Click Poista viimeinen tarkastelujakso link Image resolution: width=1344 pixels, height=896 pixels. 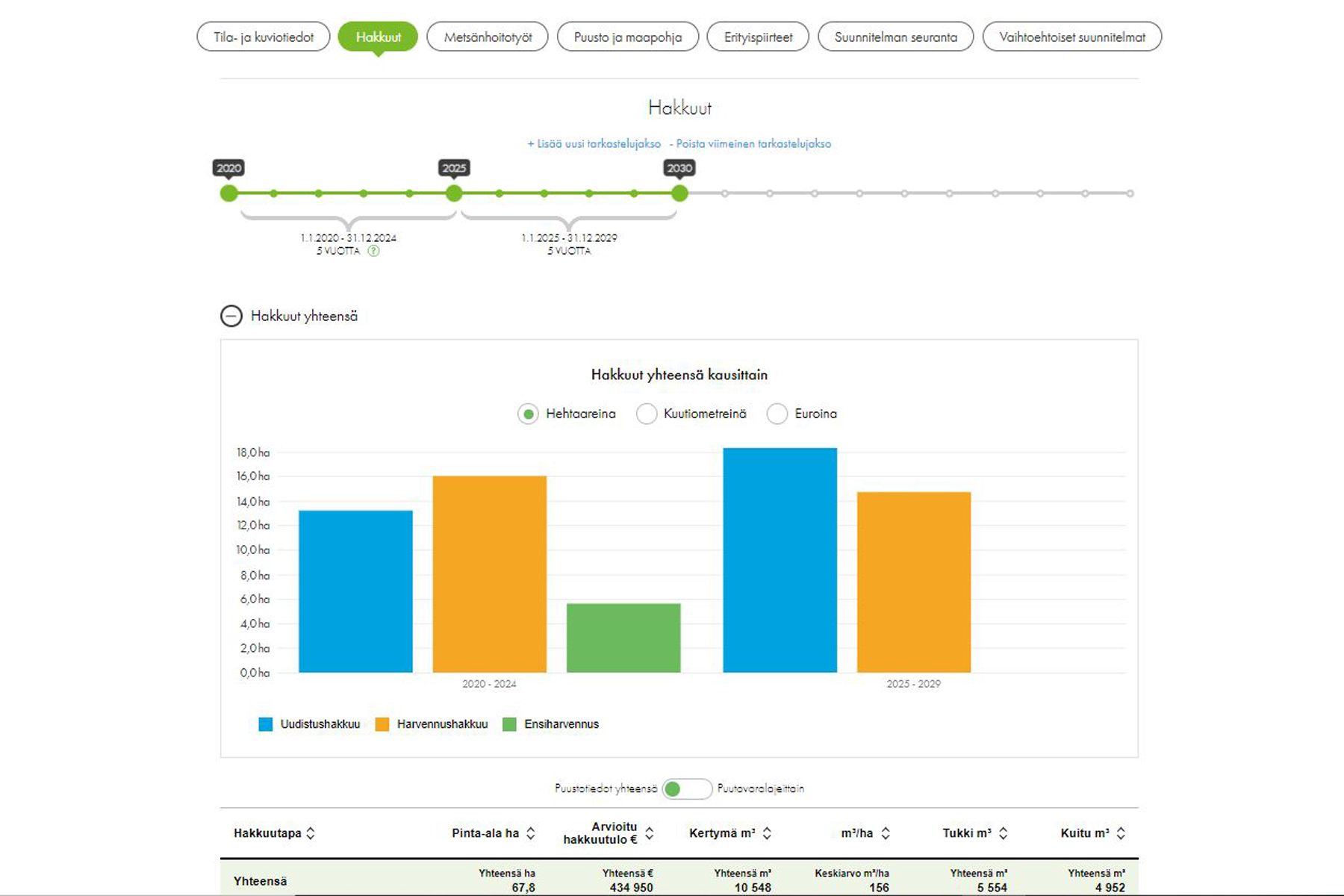(750, 143)
